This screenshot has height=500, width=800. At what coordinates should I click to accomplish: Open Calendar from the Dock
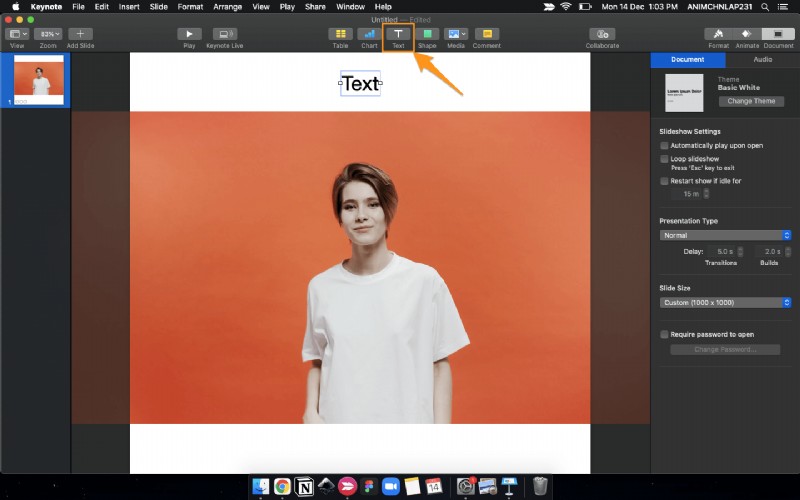pyautogui.click(x=434, y=486)
